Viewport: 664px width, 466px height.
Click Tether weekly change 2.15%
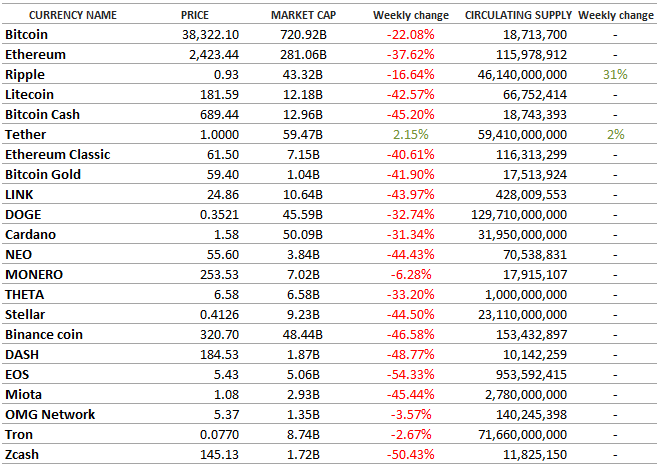coord(411,135)
